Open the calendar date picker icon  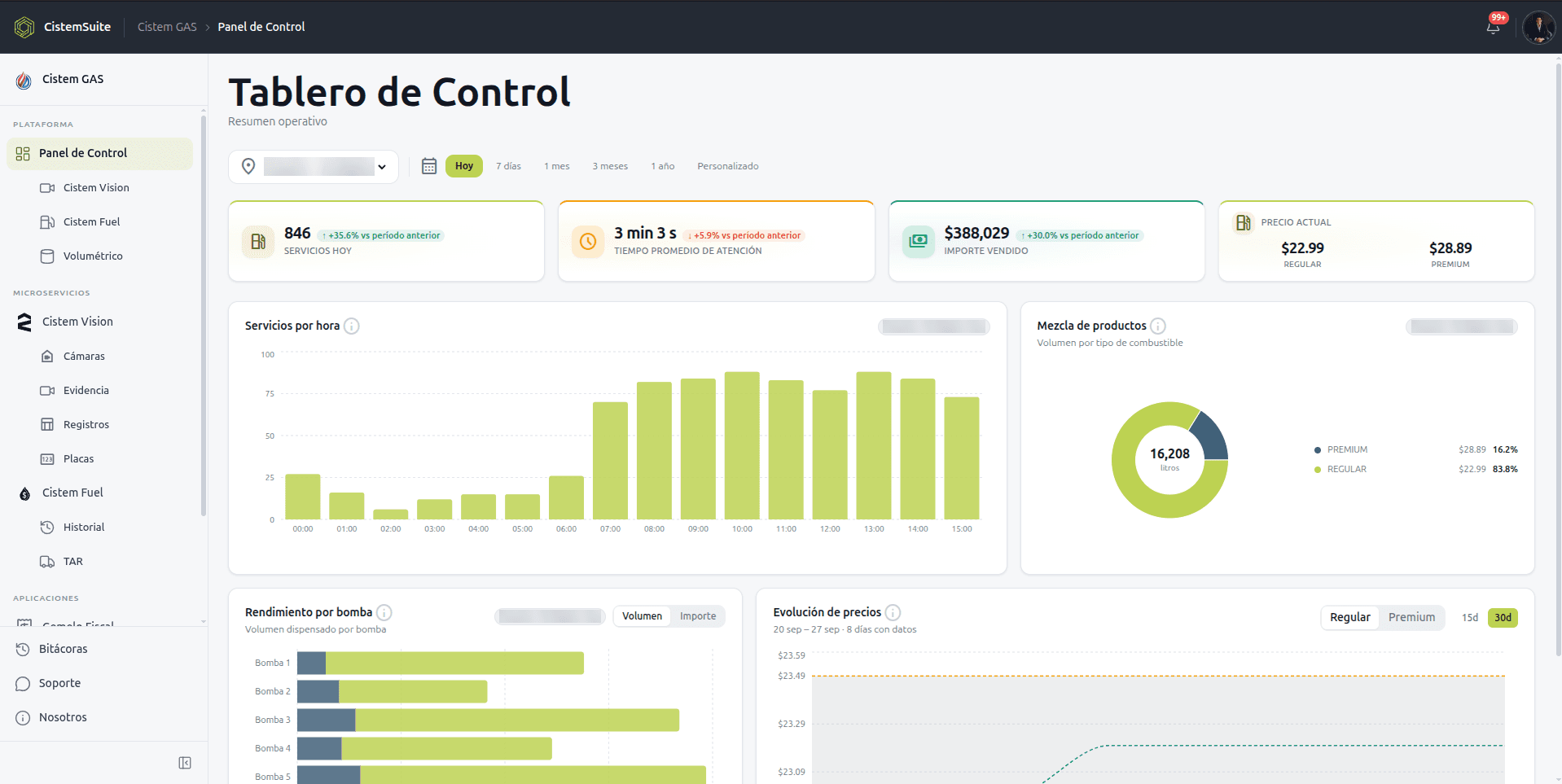click(x=429, y=166)
